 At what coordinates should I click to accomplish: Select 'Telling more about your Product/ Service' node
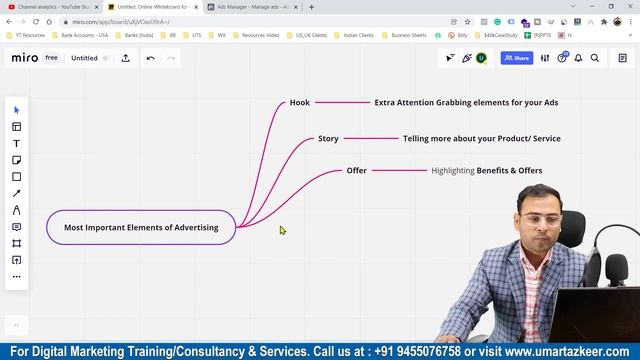[482, 138]
